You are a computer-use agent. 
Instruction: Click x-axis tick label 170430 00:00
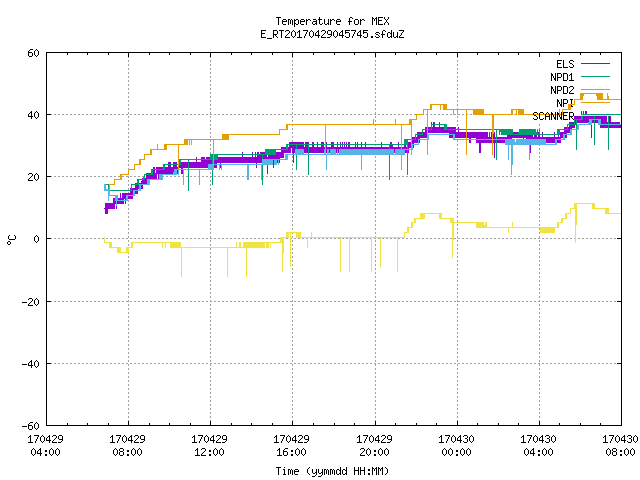tap(456, 446)
